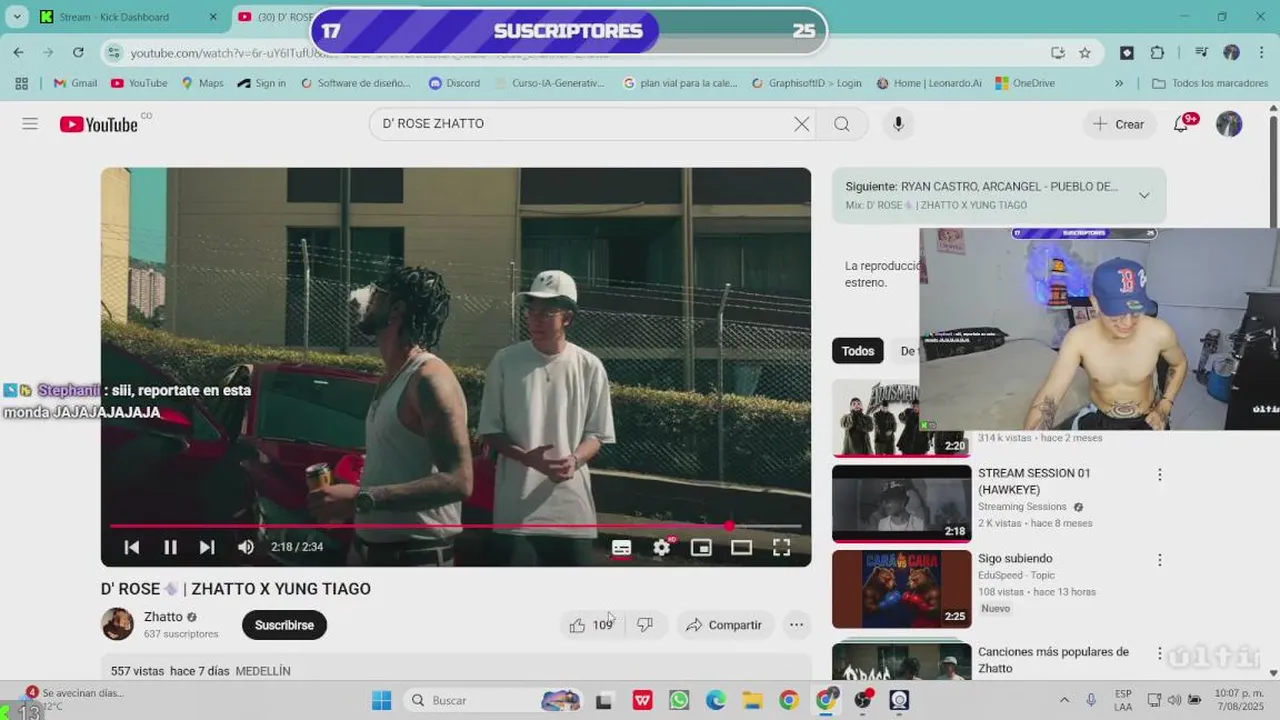Open the 2:20 duration video thumbnail
The height and width of the screenshot is (720, 1280).
click(x=901, y=418)
